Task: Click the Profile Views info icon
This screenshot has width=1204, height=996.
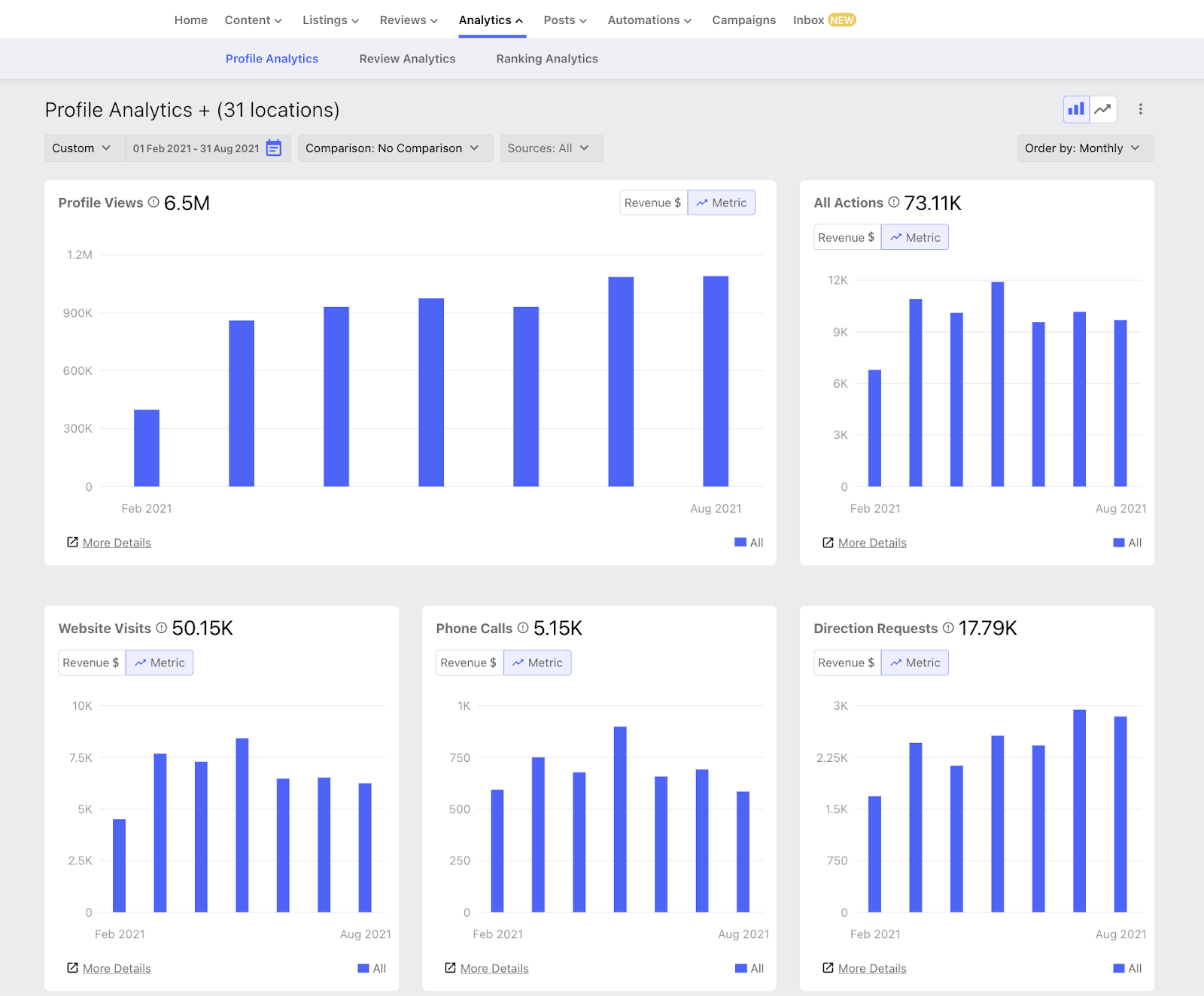Action: [154, 203]
